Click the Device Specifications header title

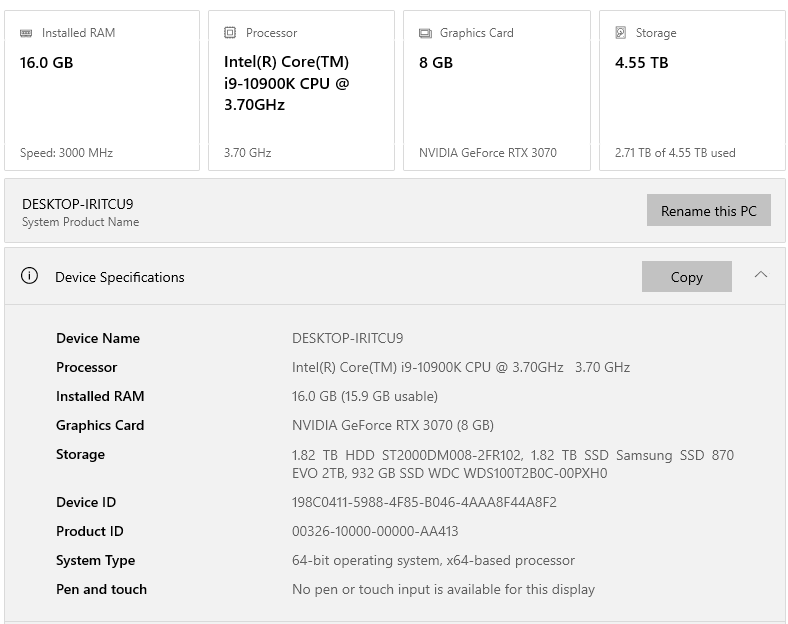120,277
